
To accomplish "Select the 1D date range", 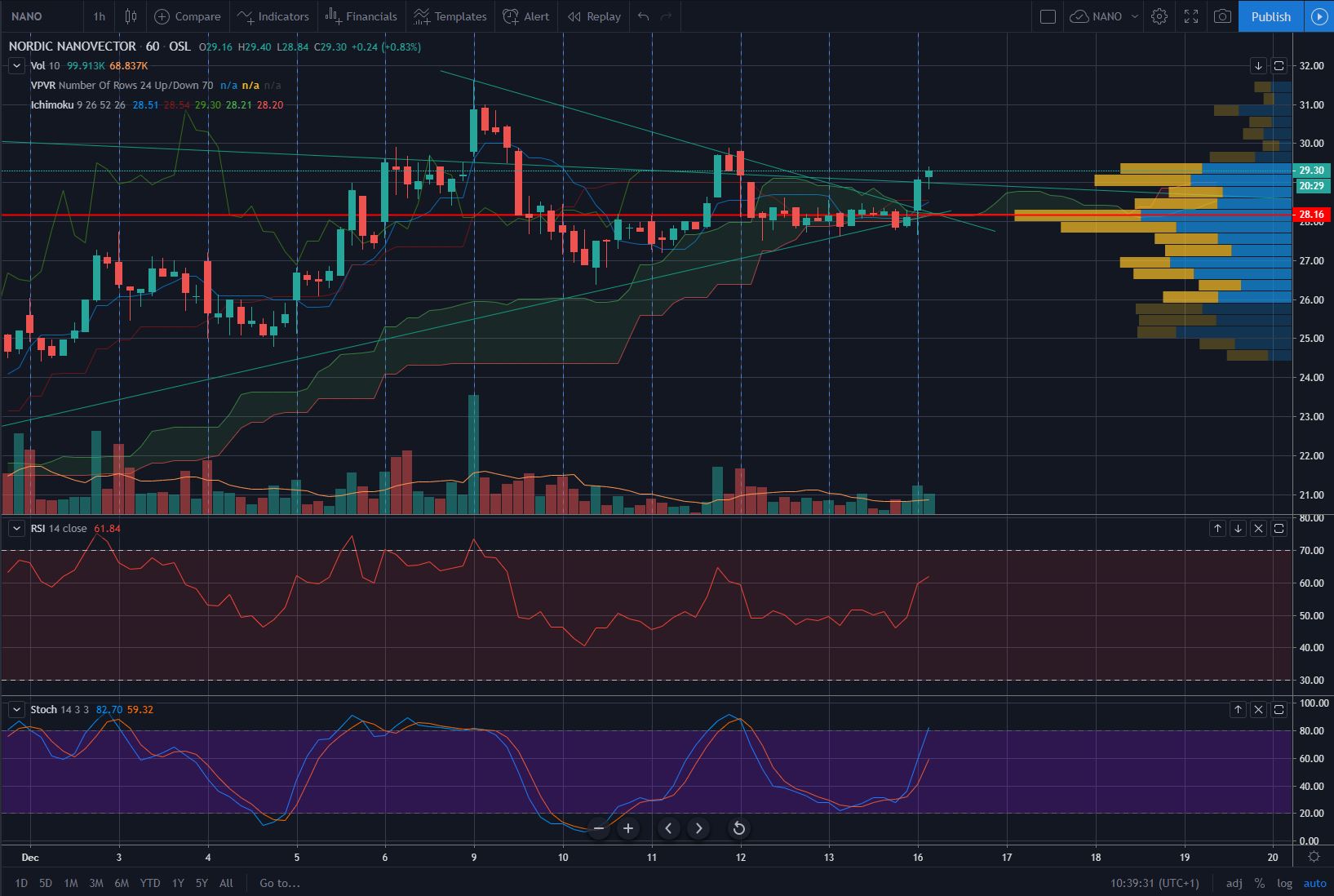I will (x=21, y=883).
